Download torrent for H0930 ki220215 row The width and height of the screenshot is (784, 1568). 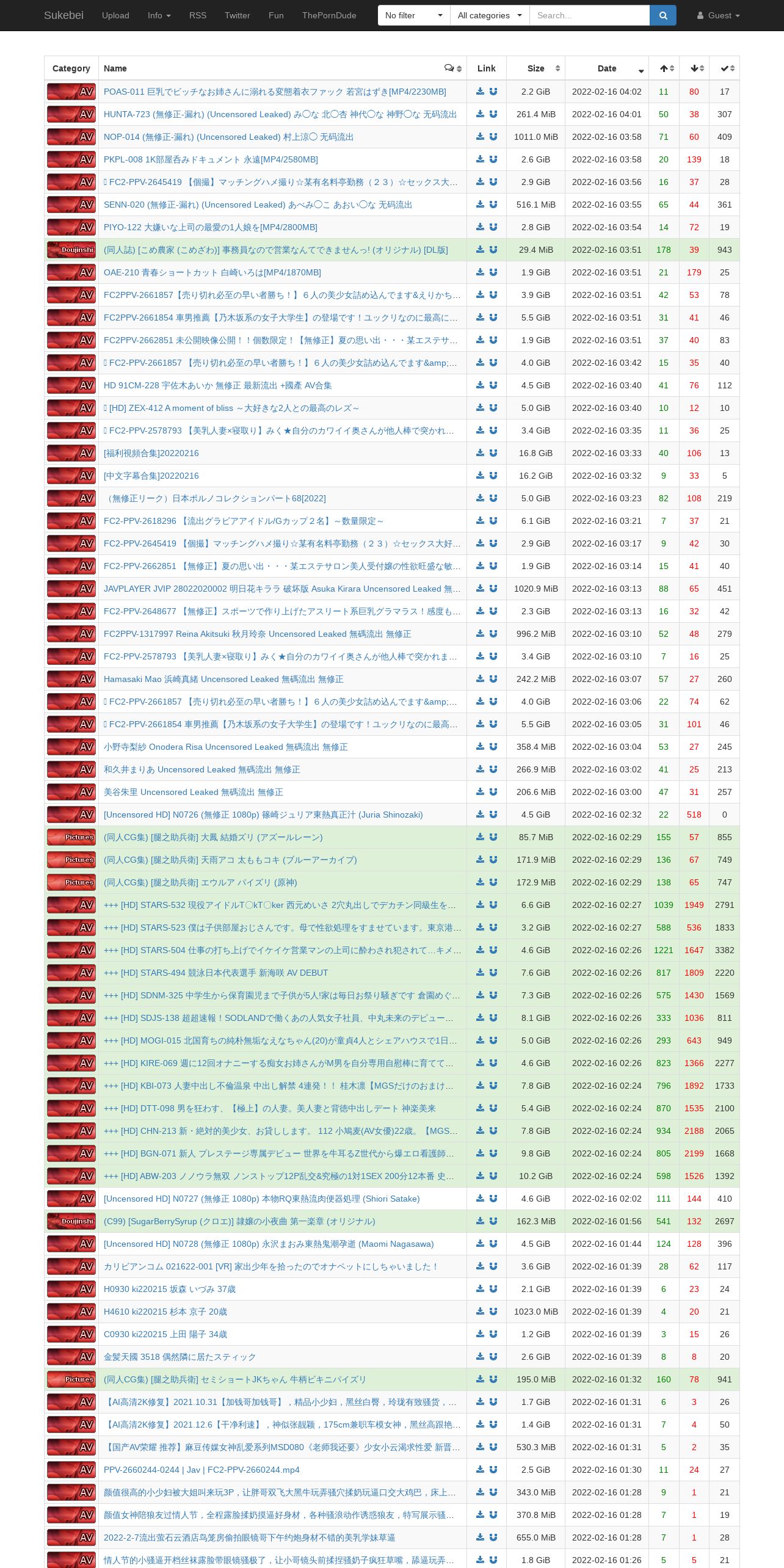click(x=480, y=1289)
